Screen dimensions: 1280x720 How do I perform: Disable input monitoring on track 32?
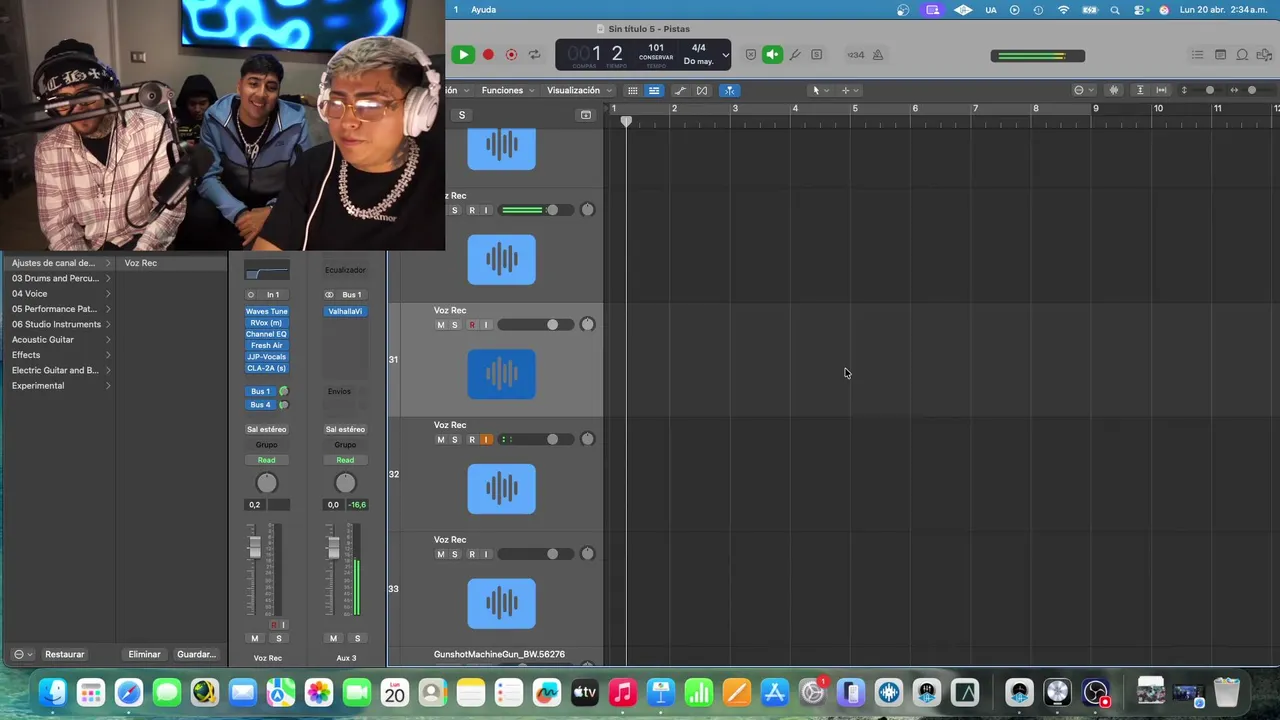point(486,440)
